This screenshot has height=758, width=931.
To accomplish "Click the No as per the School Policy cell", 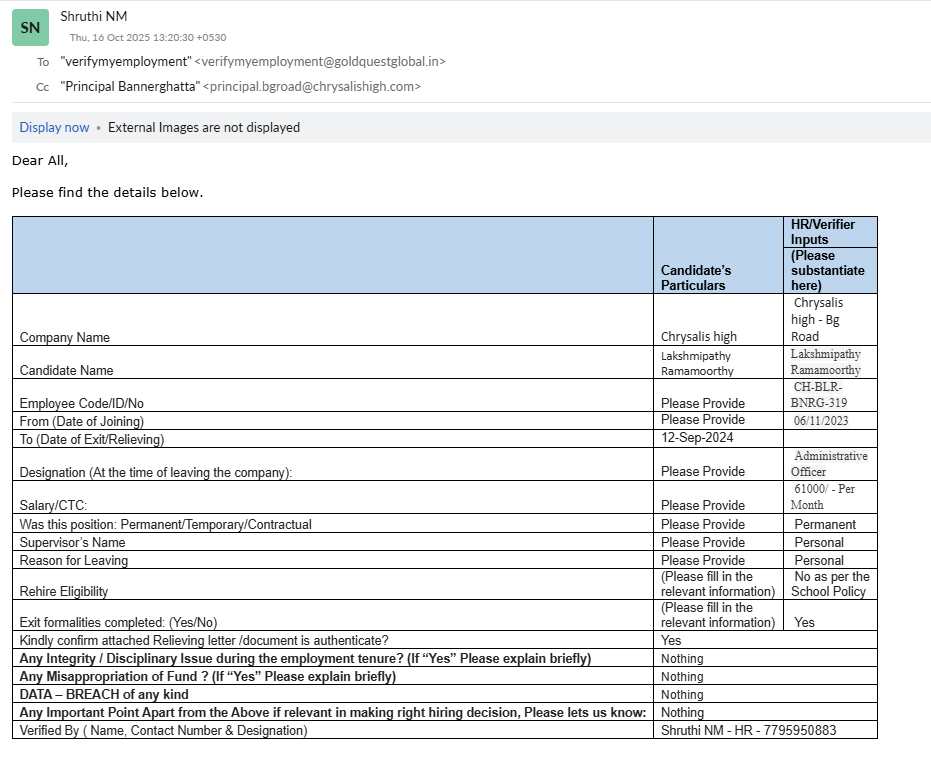I will coord(830,583).
